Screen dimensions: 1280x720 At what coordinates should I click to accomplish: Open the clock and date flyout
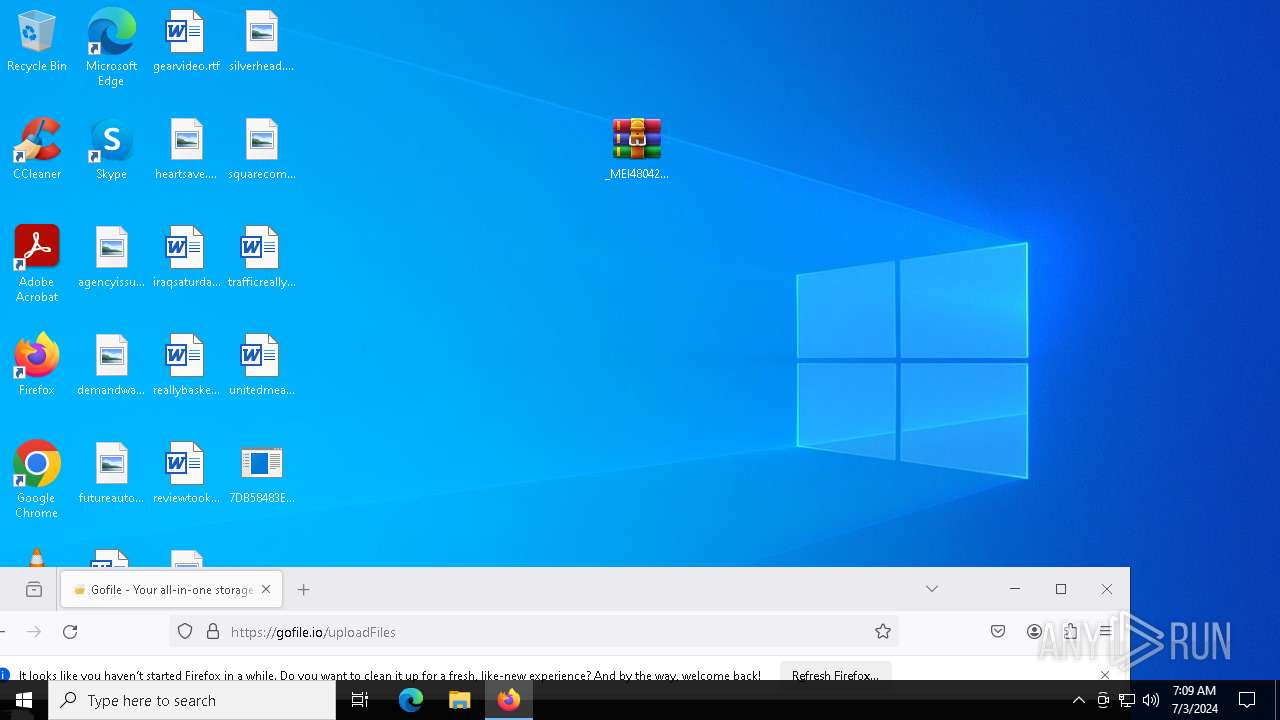click(1194, 700)
